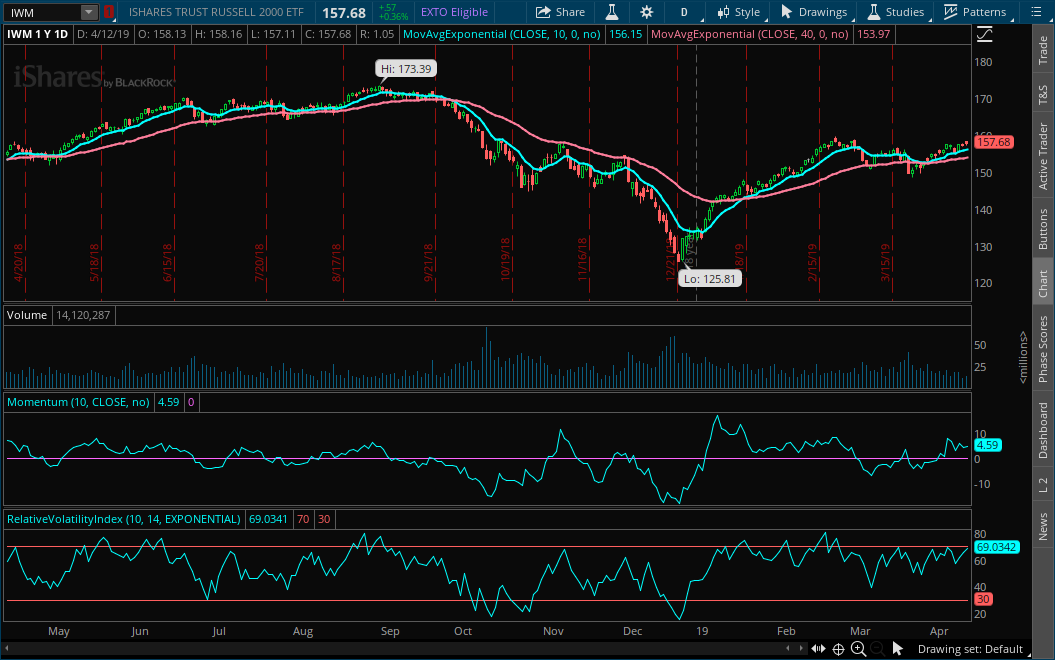Click the Lo: 125.81 price bubble
This screenshot has height=660, width=1055.
click(710, 279)
